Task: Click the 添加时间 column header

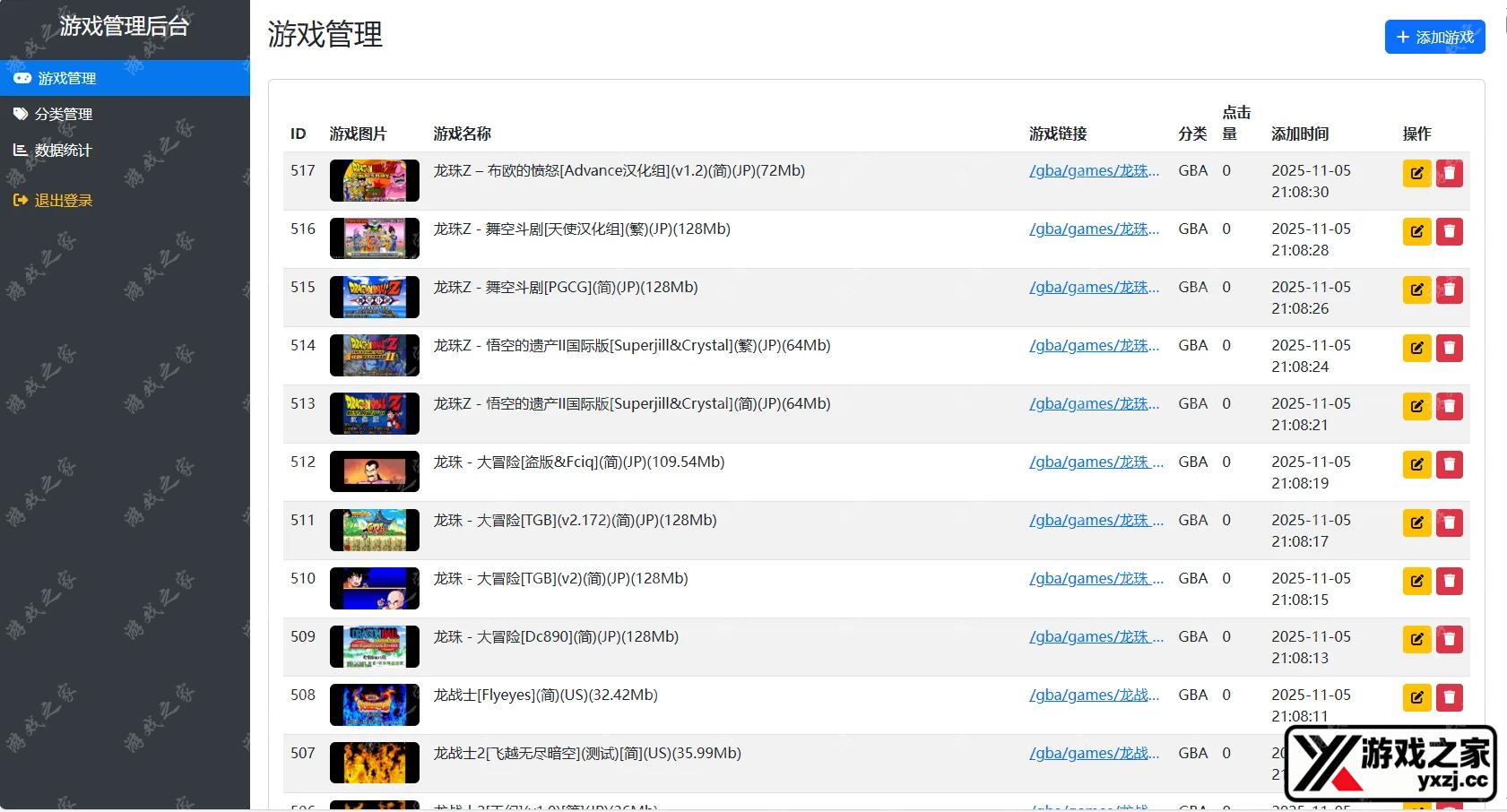Action: (1300, 134)
